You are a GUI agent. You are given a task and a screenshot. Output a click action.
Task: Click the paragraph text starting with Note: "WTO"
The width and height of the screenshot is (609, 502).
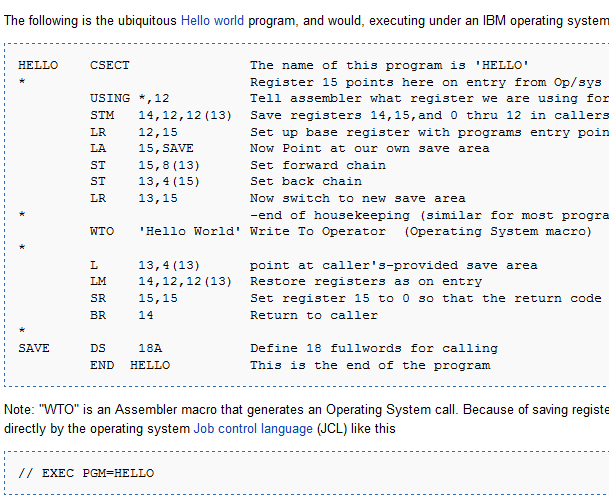(300, 410)
